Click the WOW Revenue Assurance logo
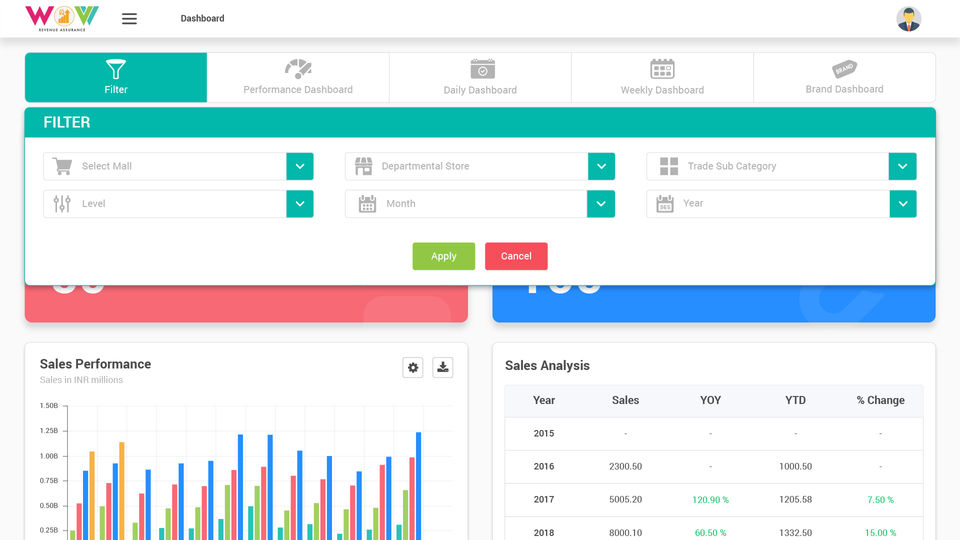 pos(62,18)
